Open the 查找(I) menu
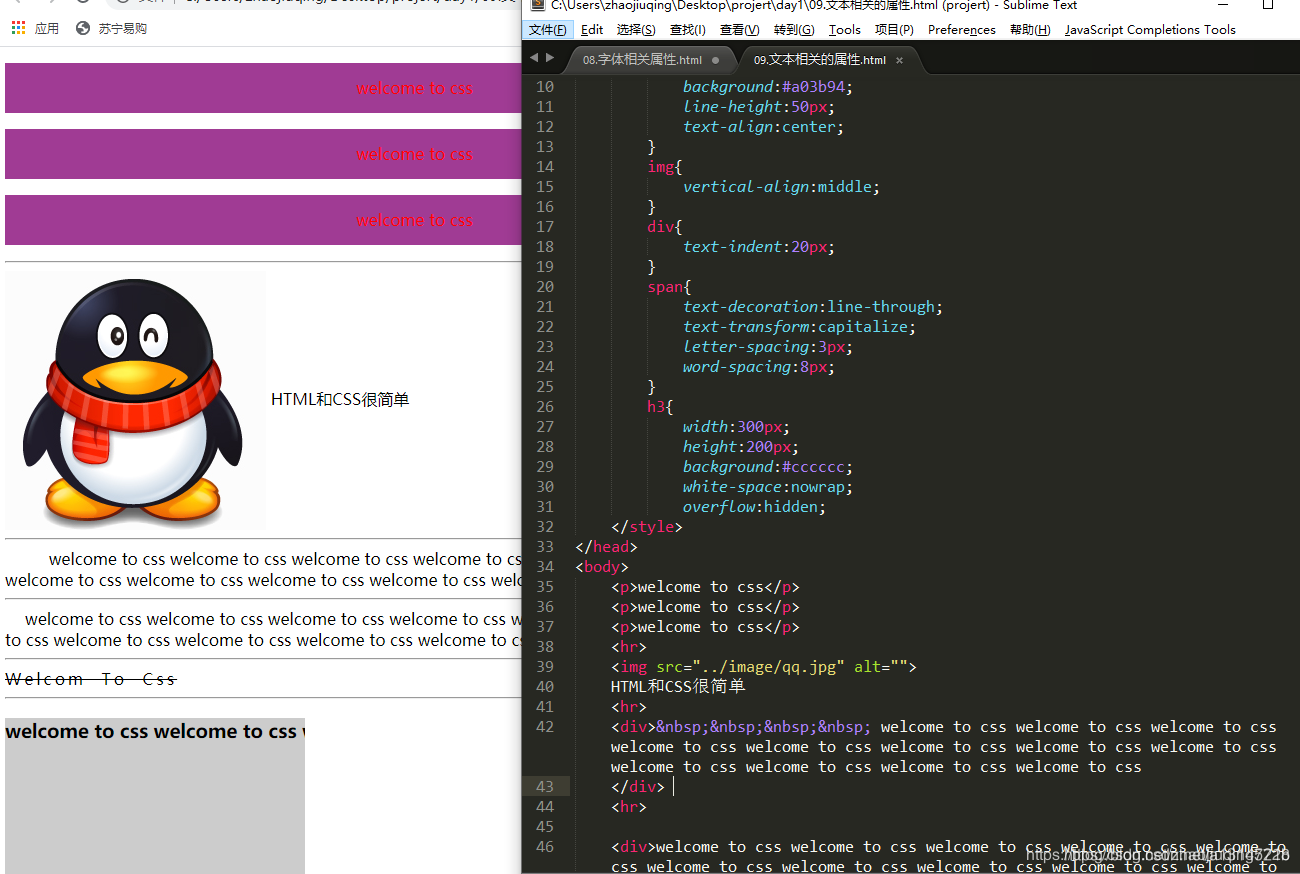This screenshot has width=1300, height=874. click(687, 30)
